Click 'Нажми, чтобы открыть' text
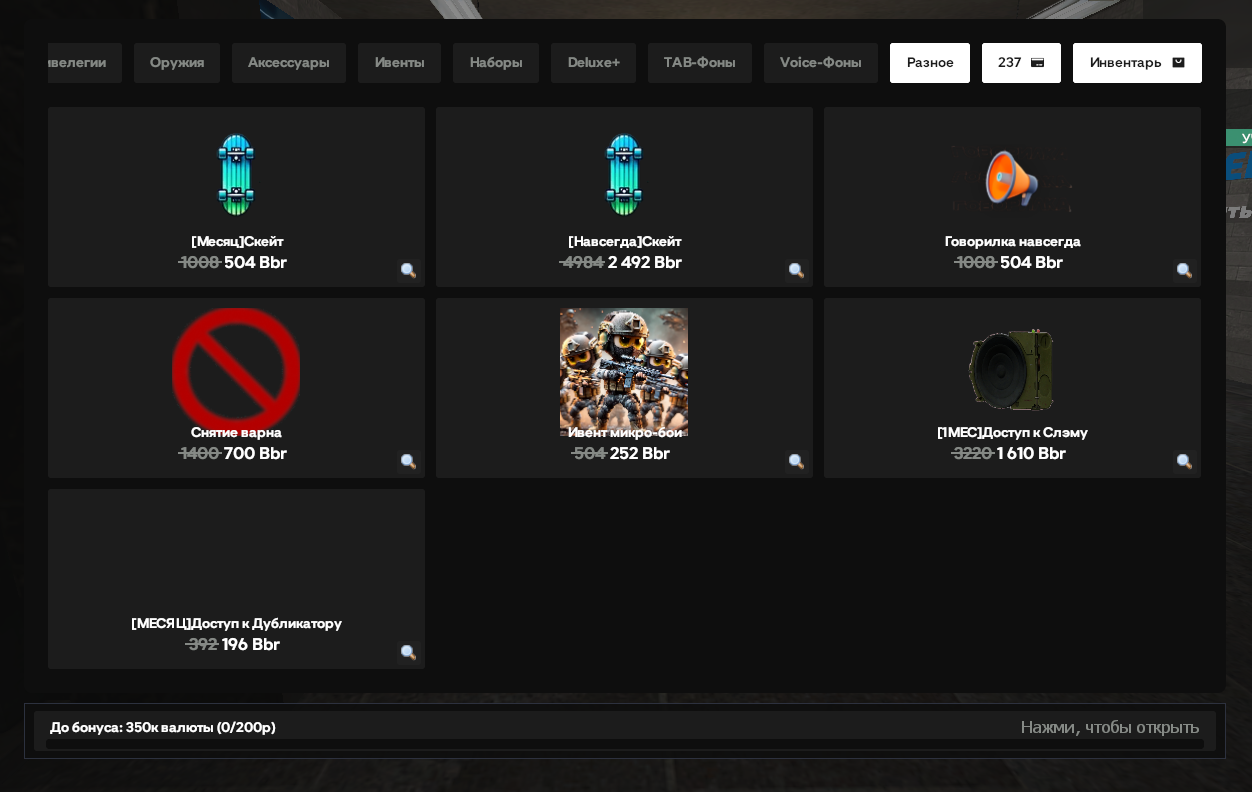Image resolution: width=1252 pixels, height=792 pixels. 1109,727
